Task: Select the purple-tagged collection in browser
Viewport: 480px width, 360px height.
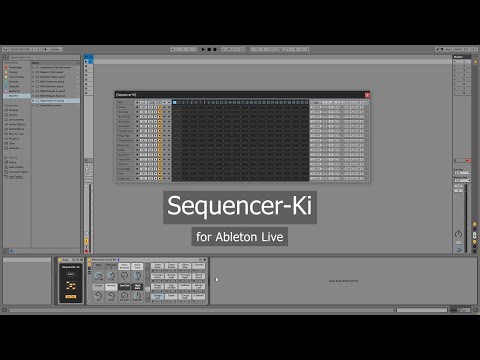Action: [x=13, y=91]
